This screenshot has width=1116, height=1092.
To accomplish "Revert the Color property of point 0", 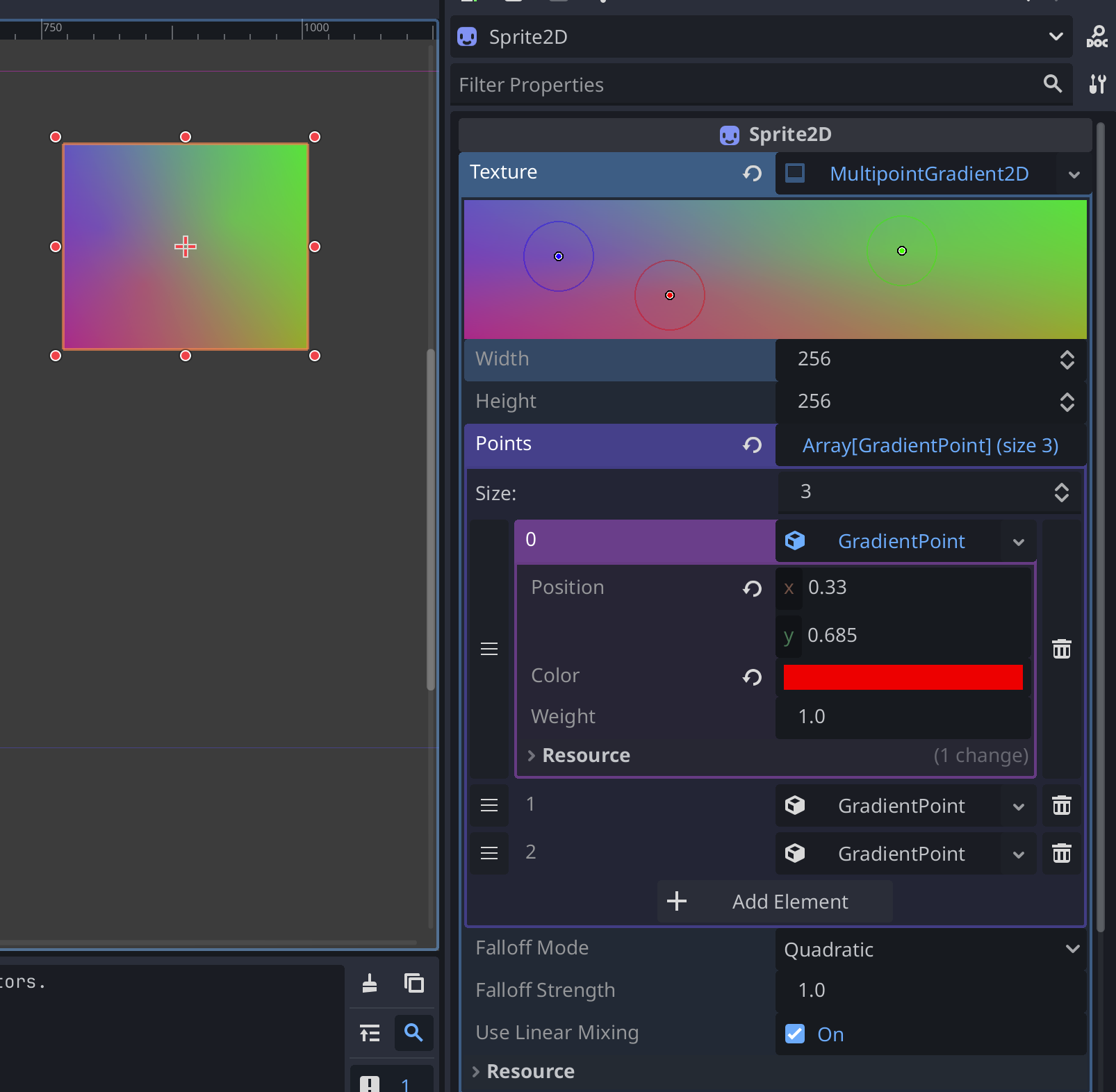I will coord(752,677).
